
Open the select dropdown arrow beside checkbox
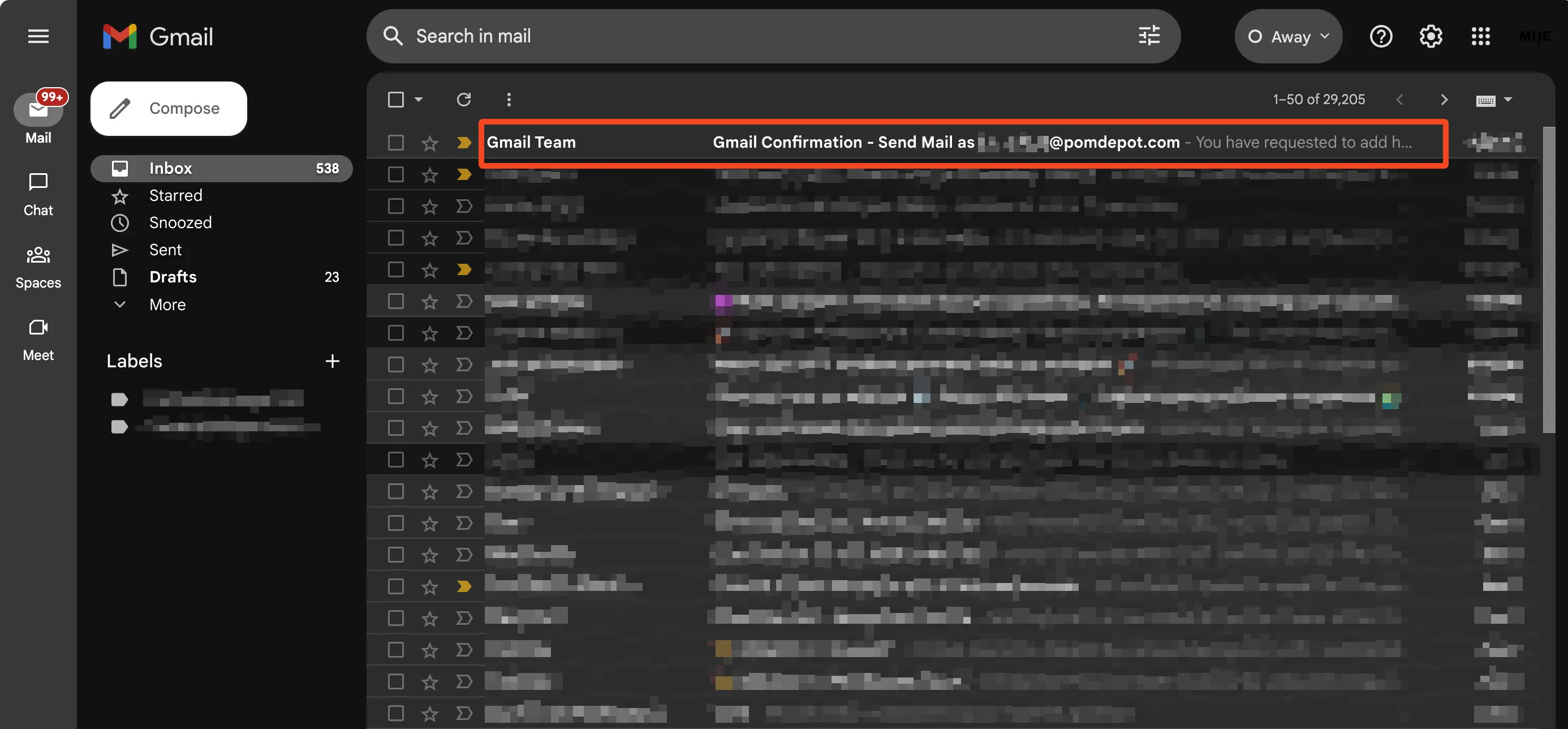(418, 99)
